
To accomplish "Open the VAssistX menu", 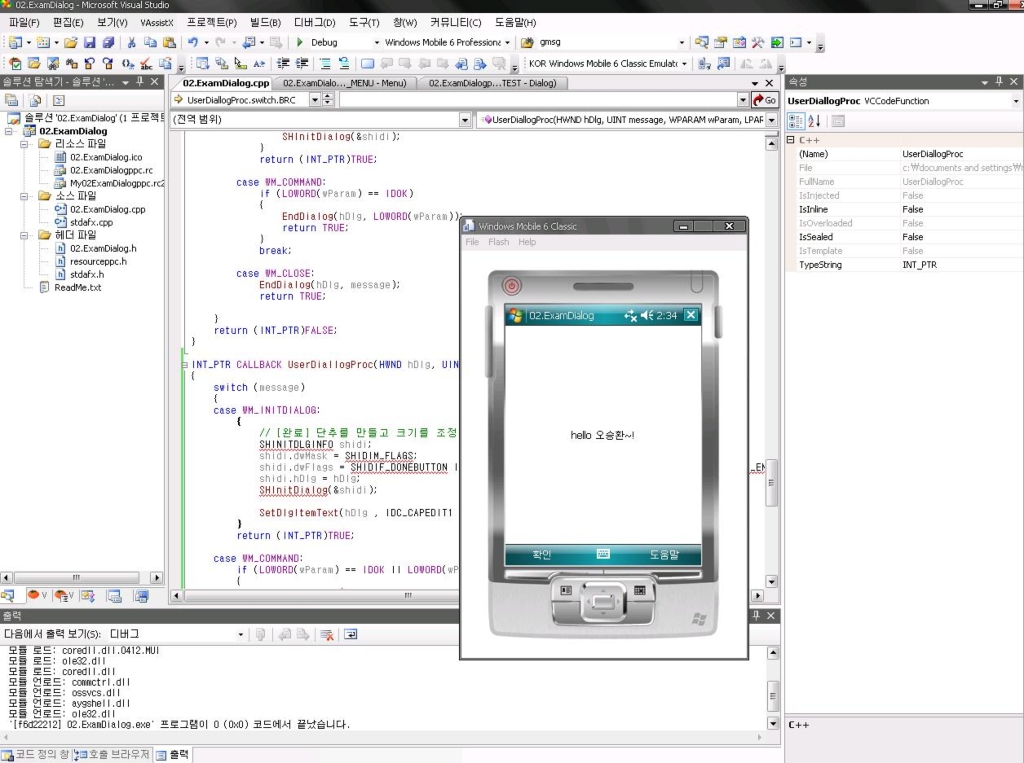I will [157, 22].
